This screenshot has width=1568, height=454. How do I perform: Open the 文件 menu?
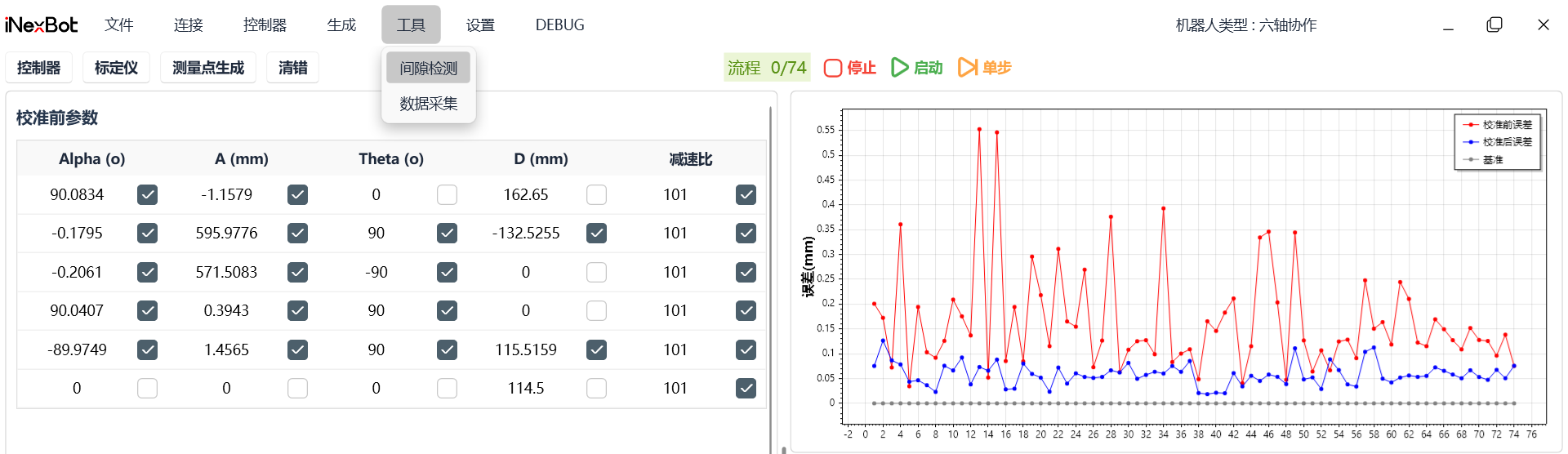click(x=119, y=25)
